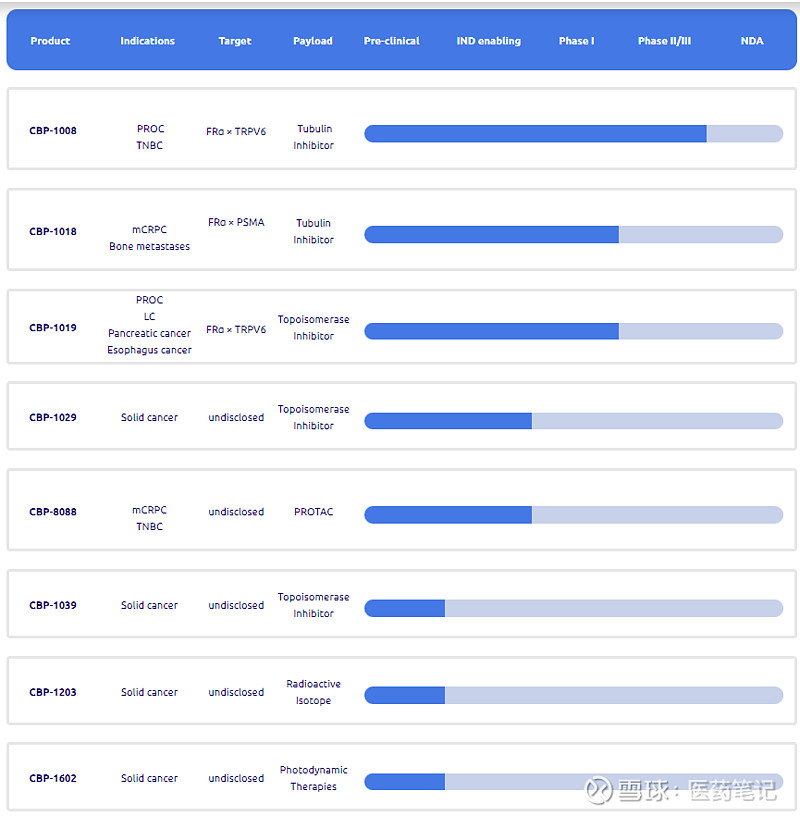Screen dimensions: 800x816
Task: Click the FRα × PSMA target cell
Action: coord(236,223)
